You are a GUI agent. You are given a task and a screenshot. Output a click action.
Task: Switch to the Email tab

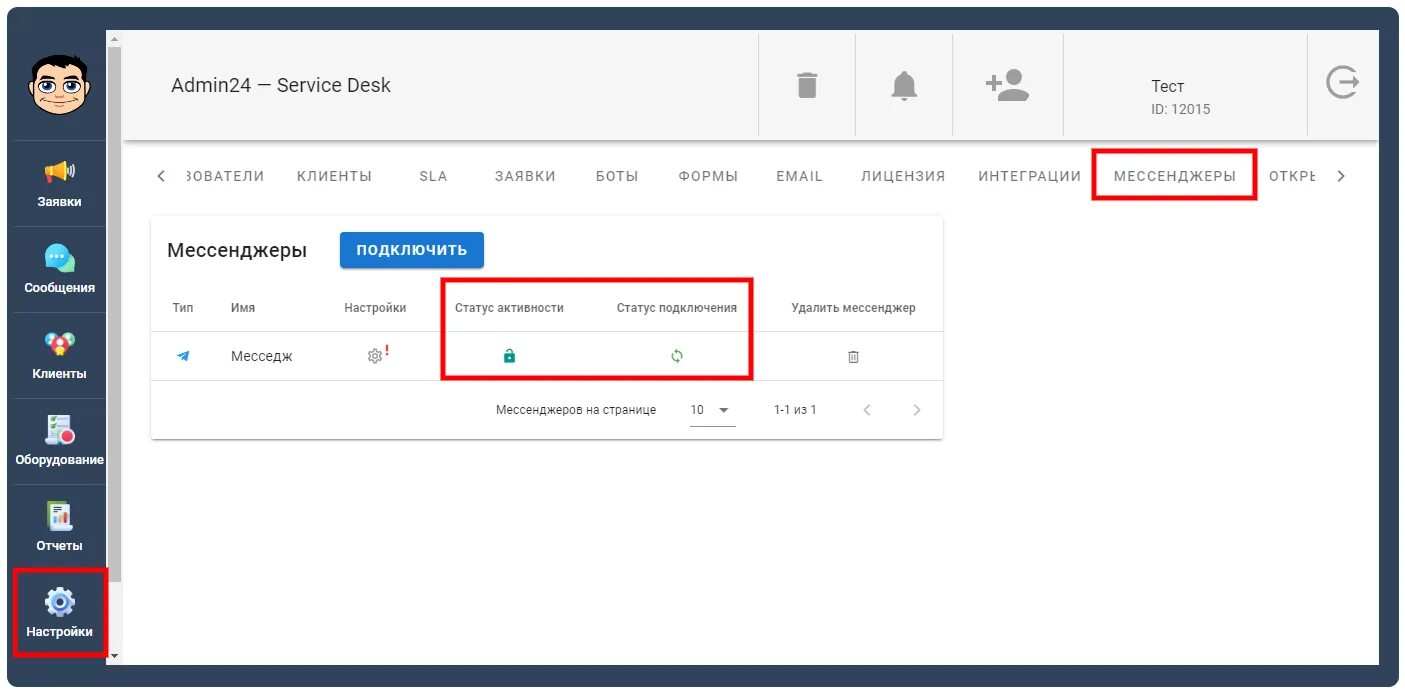[x=799, y=176]
